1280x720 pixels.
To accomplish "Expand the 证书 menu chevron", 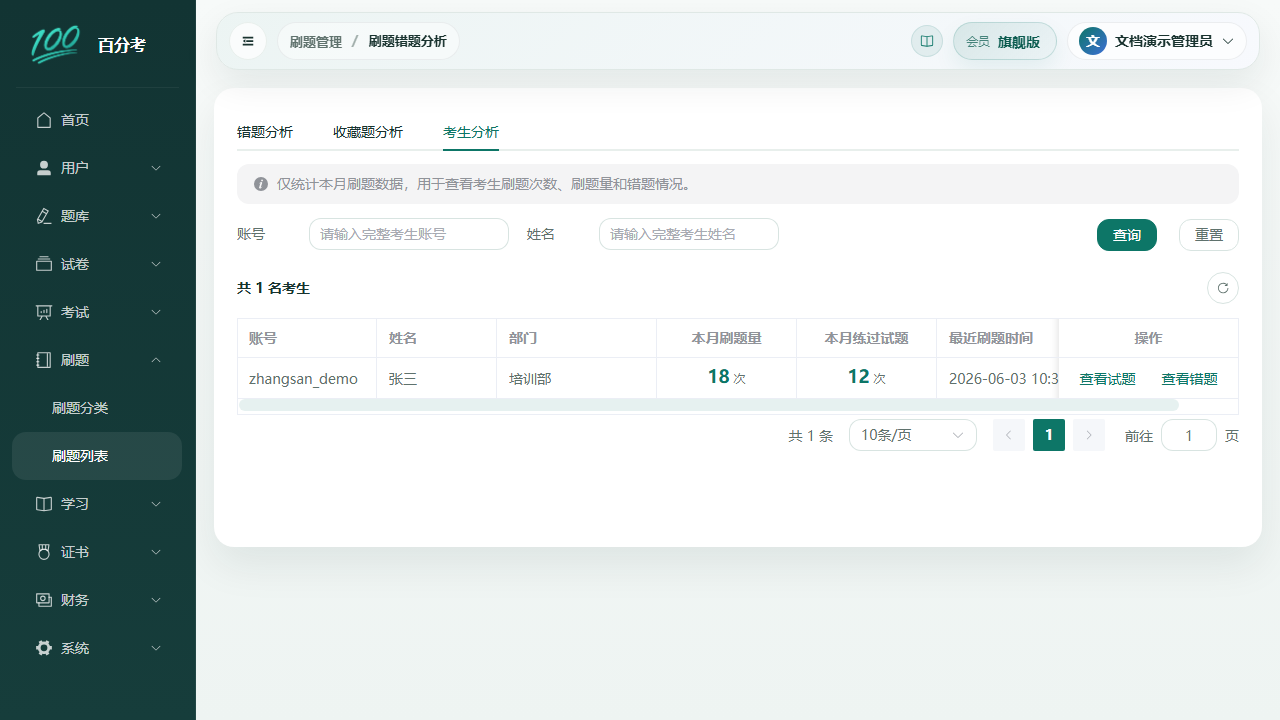I will (x=156, y=552).
